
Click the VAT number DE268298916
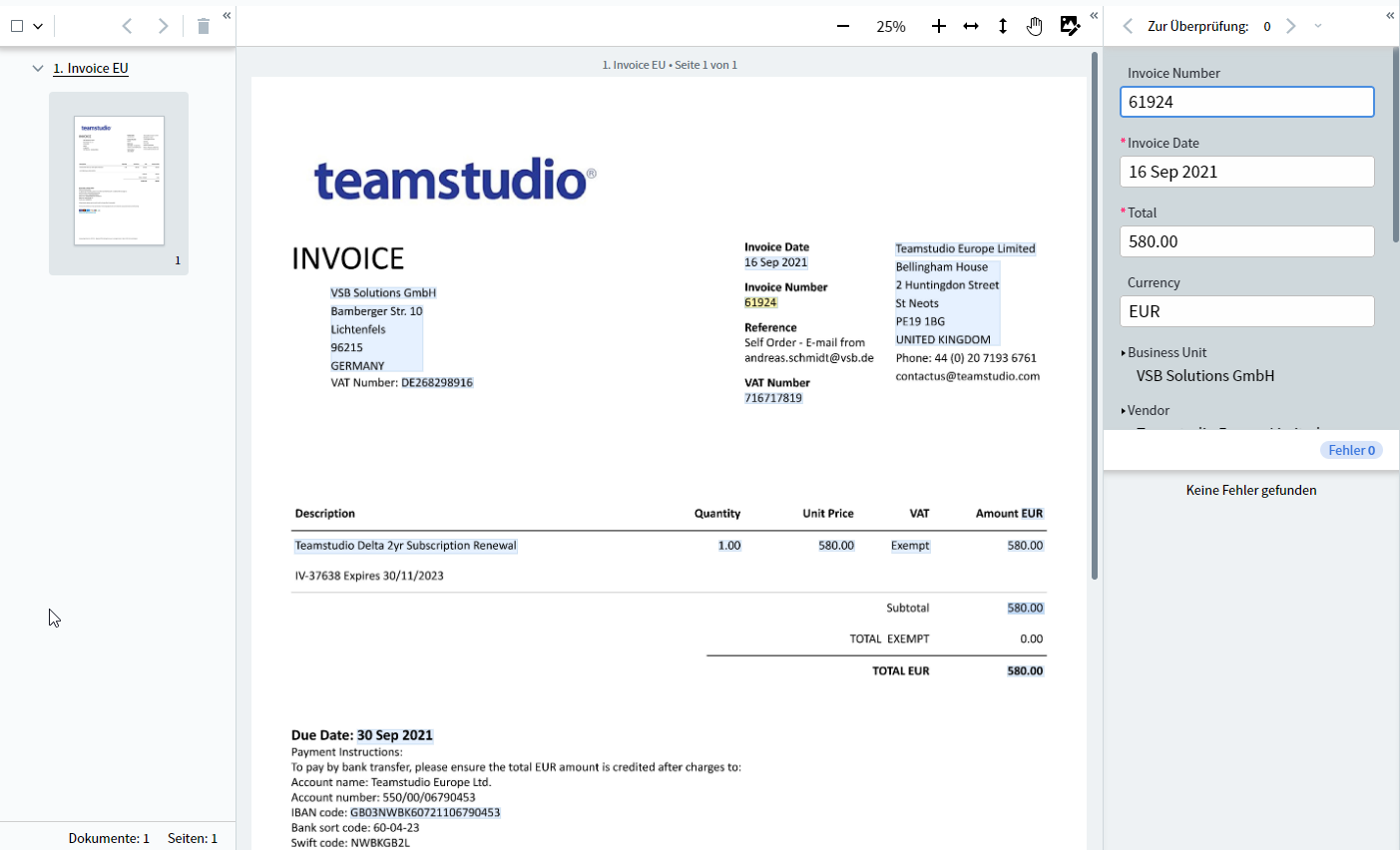(x=437, y=383)
